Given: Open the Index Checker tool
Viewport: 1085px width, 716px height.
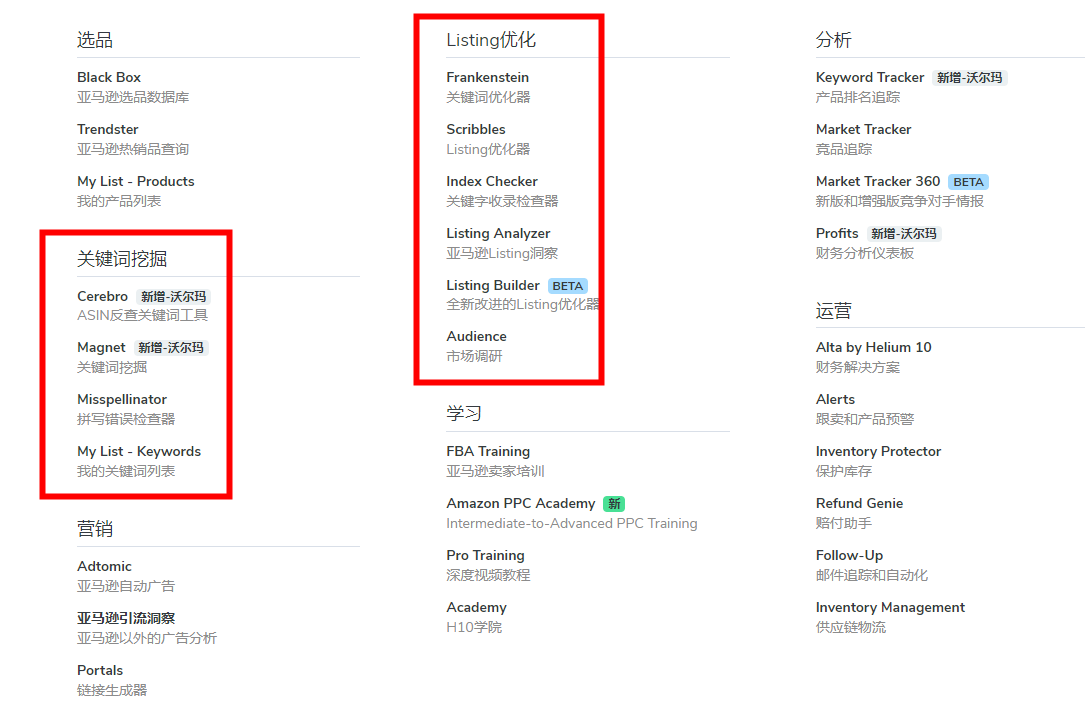Looking at the screenshot, I should (x=492, y=182).
